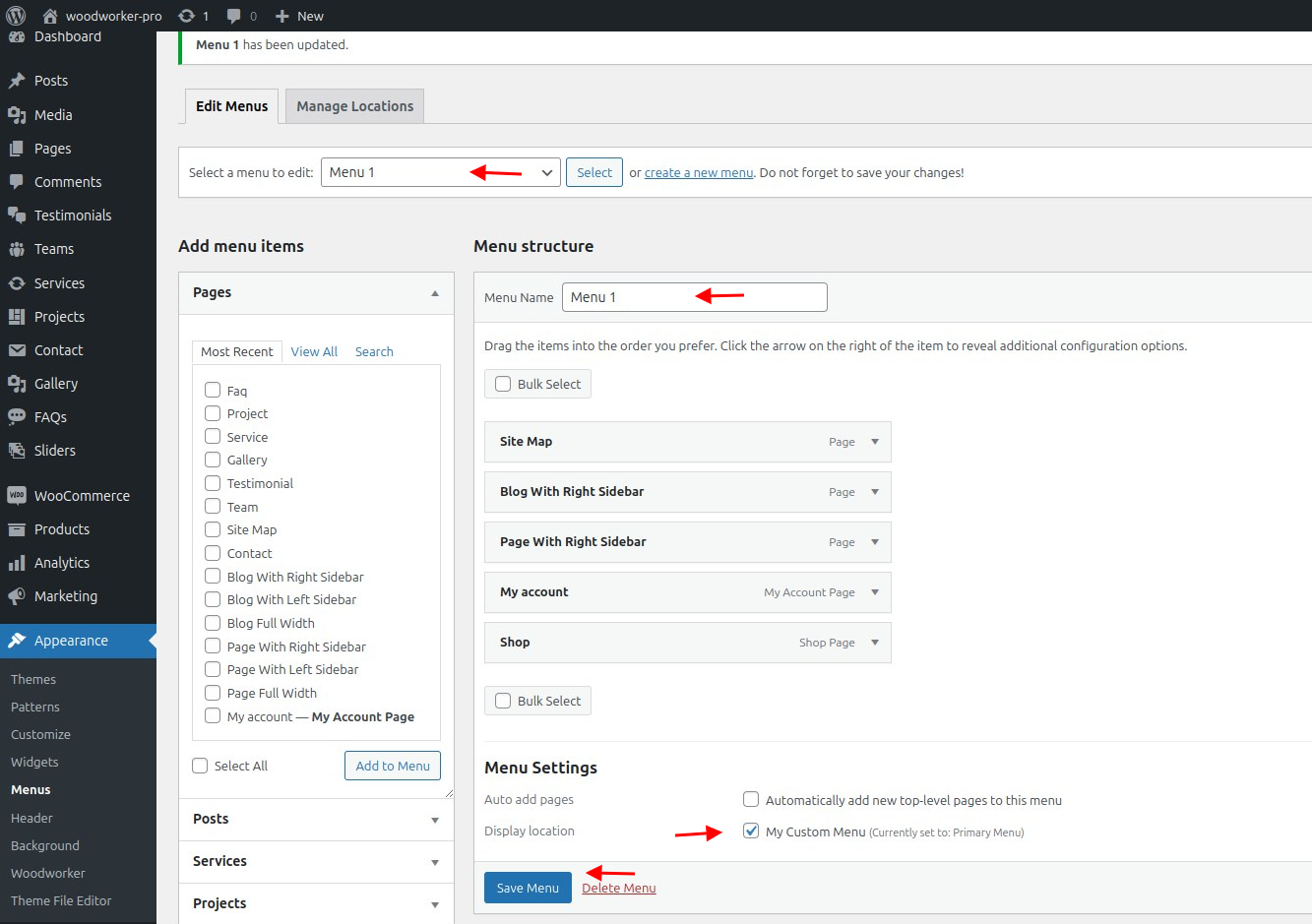Open Sliders in the admin sidebar
This screenshot has height=924, width=1312.
click(x=54, y=451)
